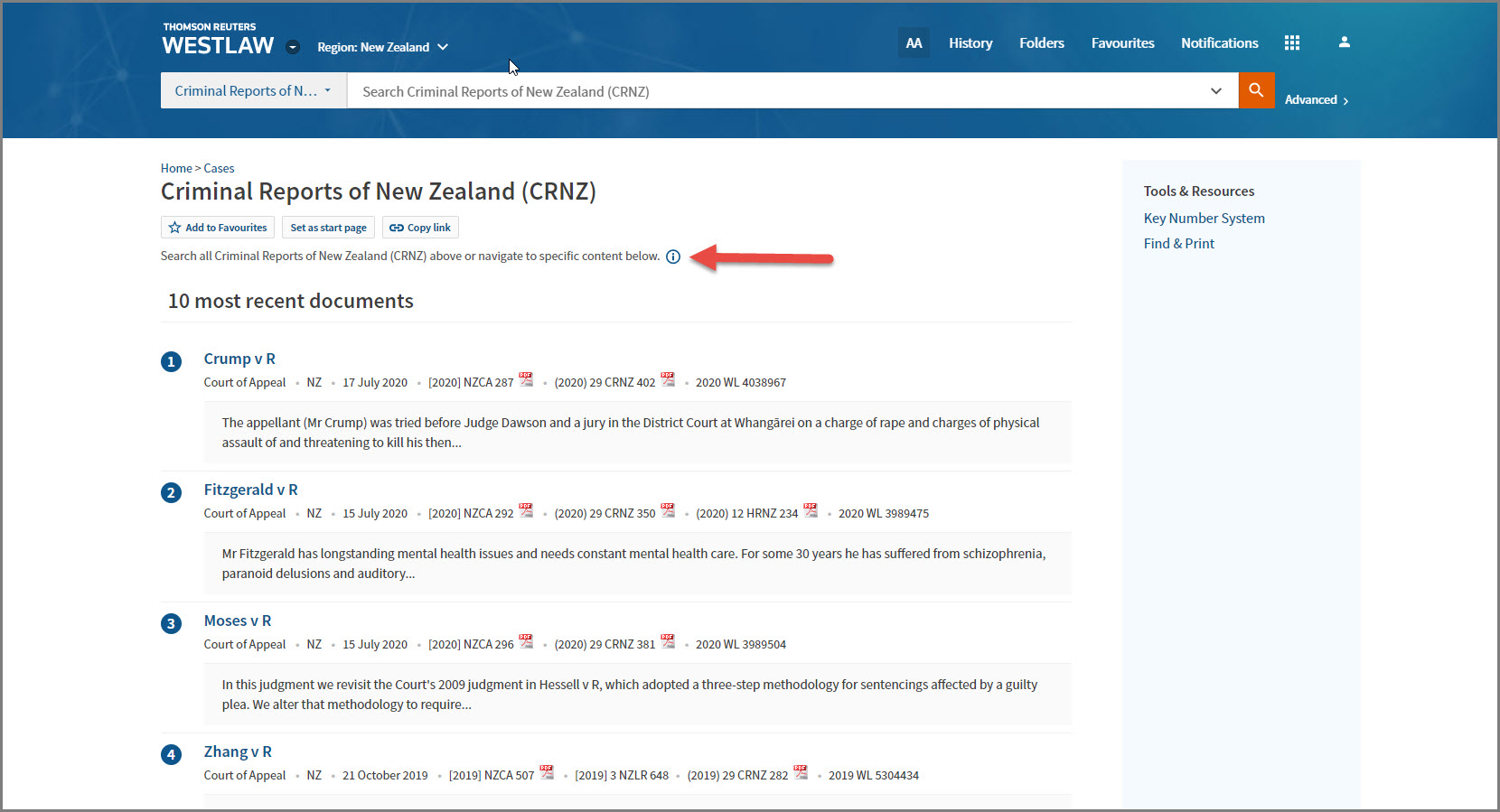Viewport: 1500px width, 812px height.
Task: Click the orange search magnifier button
Action: click(1256, 90)
